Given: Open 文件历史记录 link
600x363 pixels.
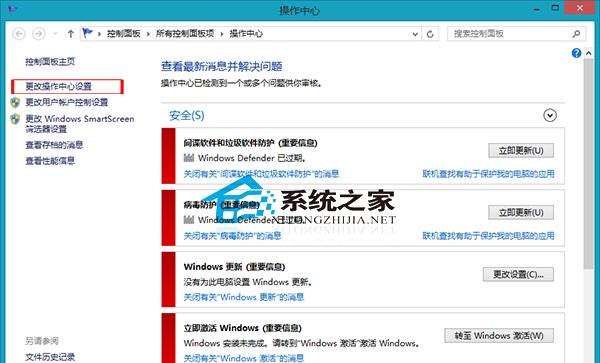Looking at the screenshot, I should [50, 357].
